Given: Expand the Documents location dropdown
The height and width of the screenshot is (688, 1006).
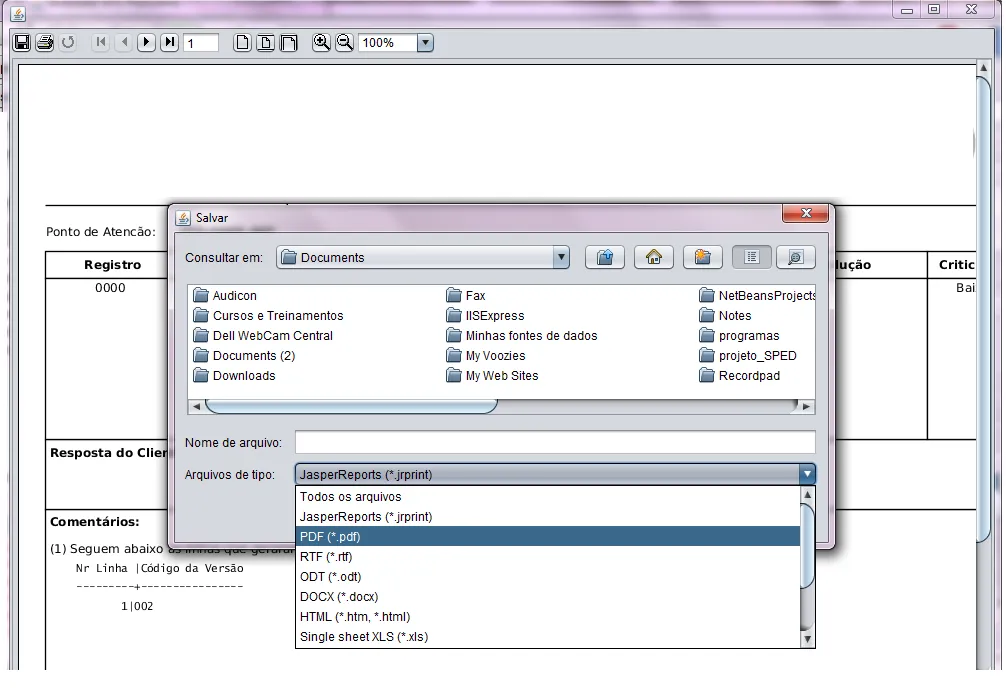Looking at the screenshot, I should [561, 257].
